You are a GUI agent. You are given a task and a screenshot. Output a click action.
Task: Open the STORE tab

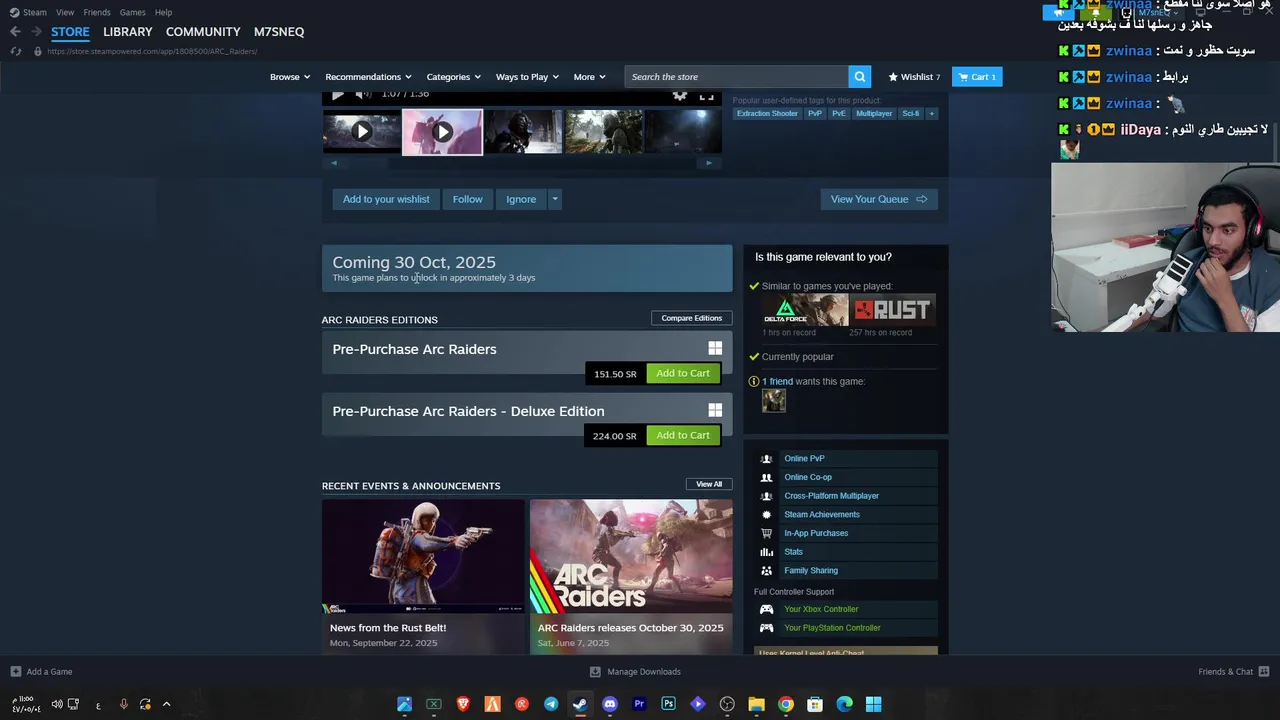coord(70,32)
